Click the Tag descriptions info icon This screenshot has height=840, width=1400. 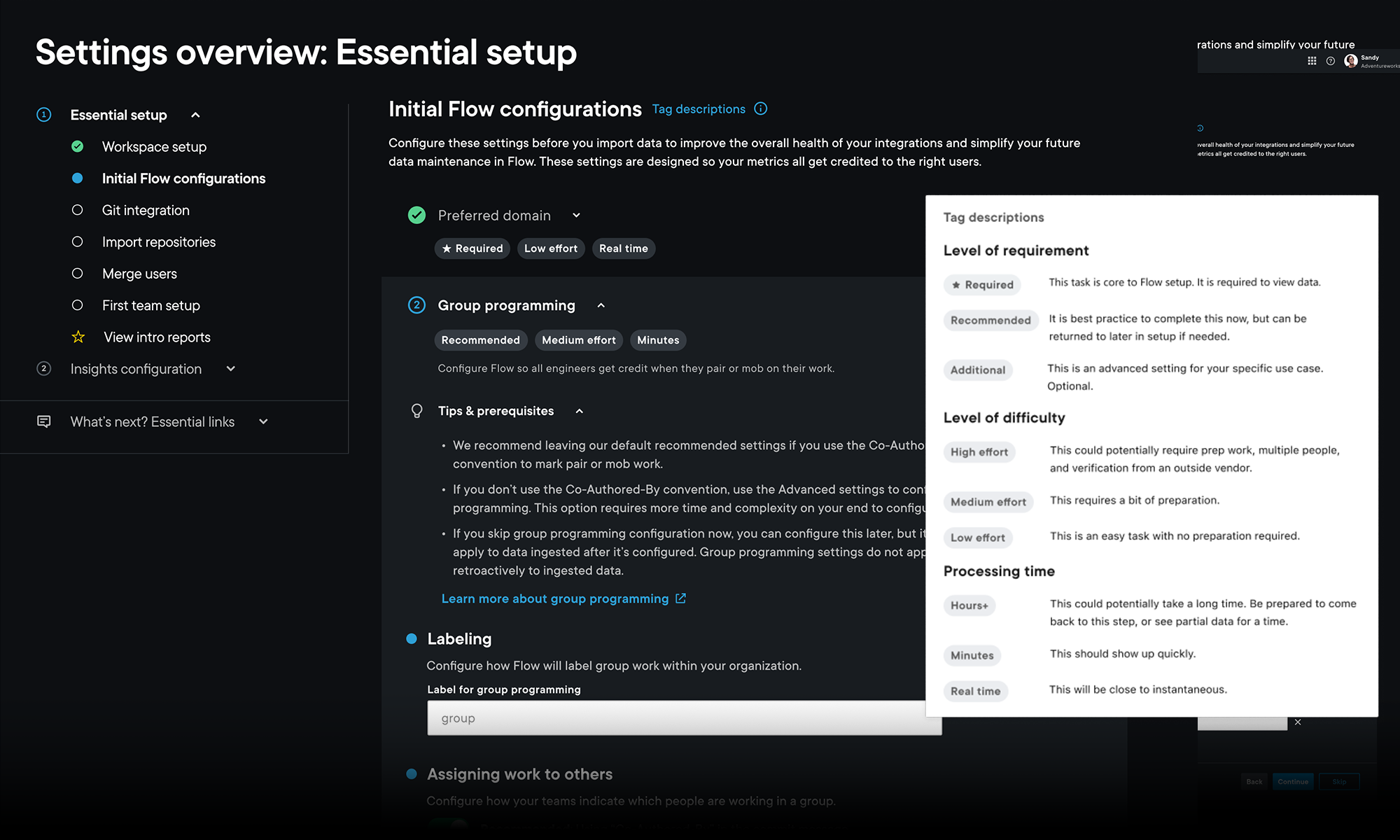tap(761, 108)
